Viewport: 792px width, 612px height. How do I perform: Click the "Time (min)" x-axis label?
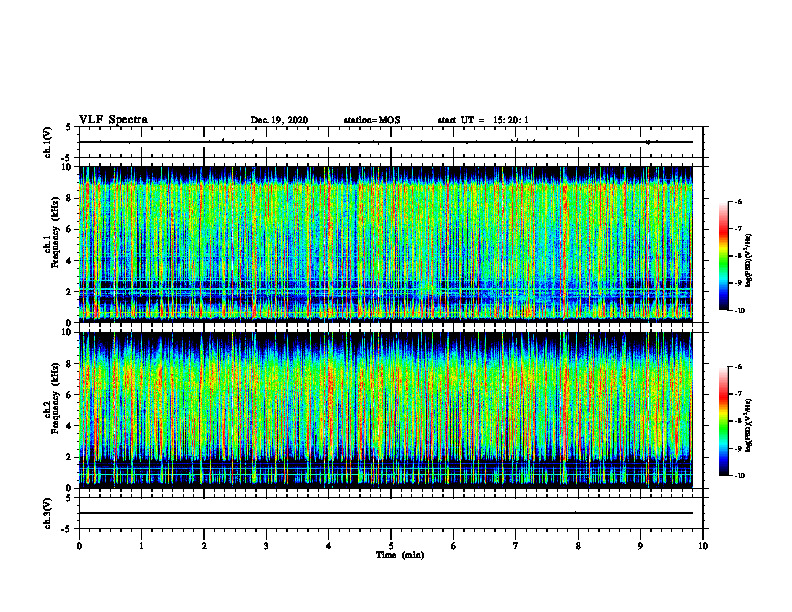click(400, 555)
